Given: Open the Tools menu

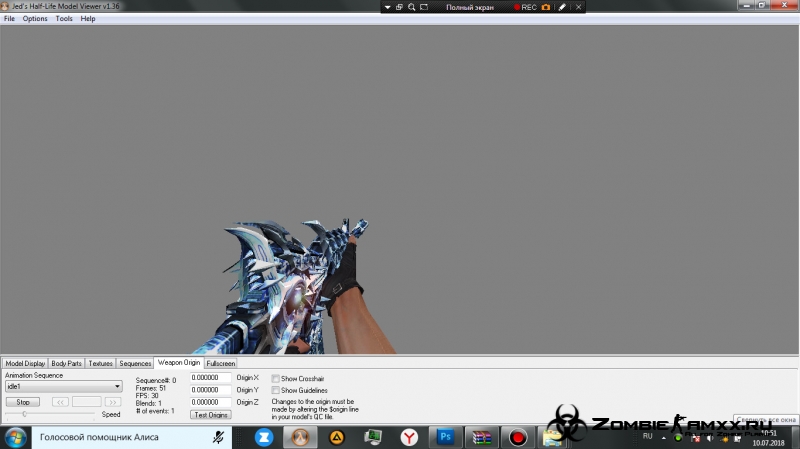Looking at the screenshot, I should (64, 18).
